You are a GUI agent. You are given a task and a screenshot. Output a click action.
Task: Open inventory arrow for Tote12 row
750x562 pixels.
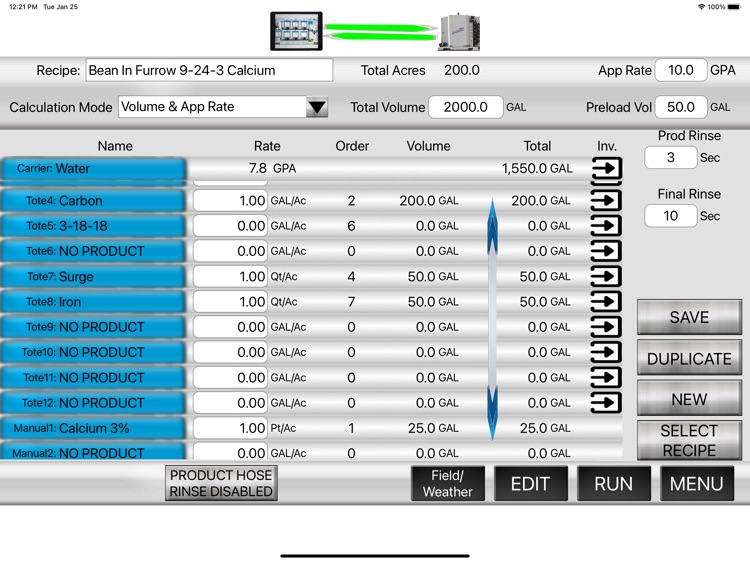[x=607, y=403]
